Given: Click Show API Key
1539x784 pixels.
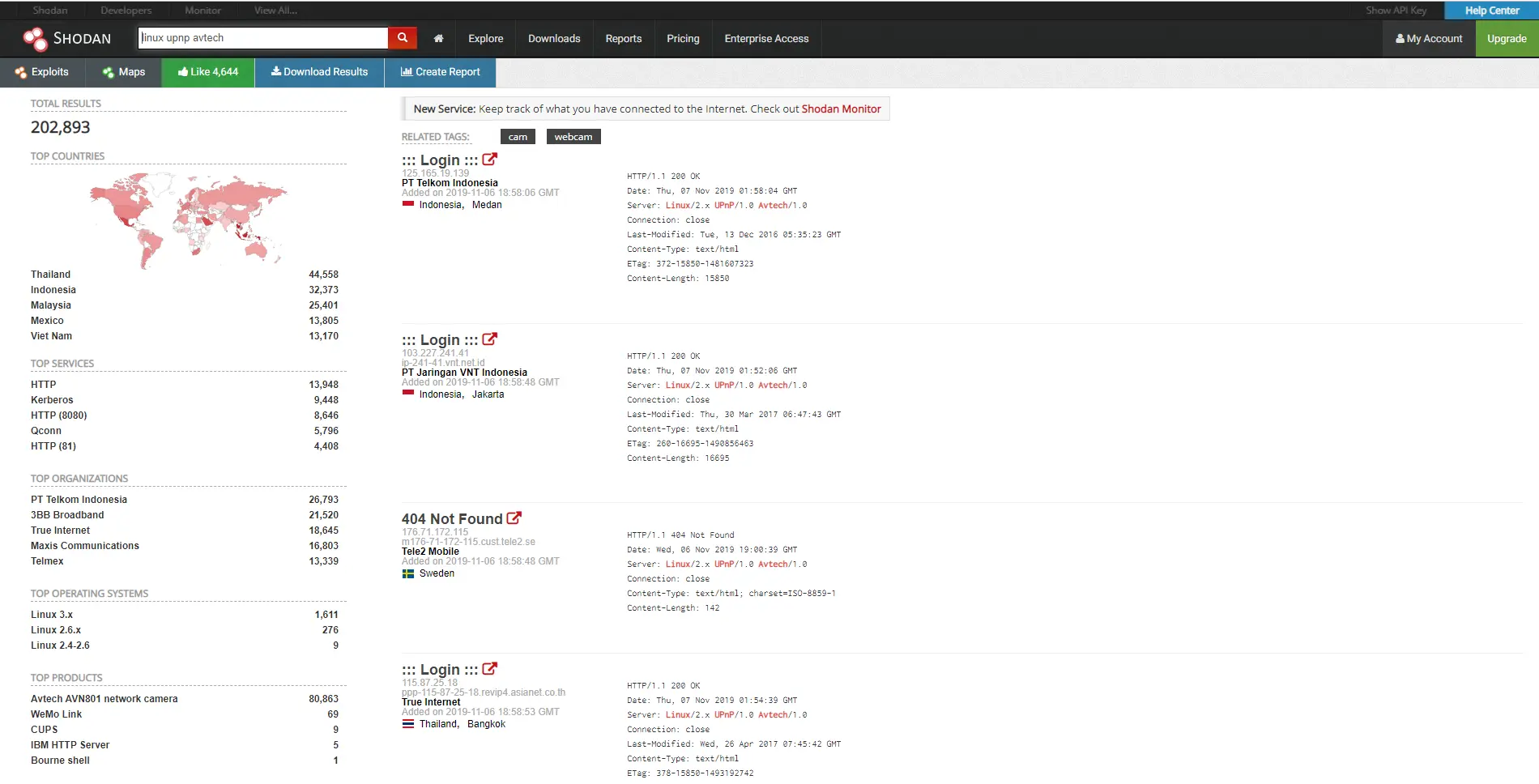Looking at the screenshot, I should pyautogui.click(x=1396, y=11).
